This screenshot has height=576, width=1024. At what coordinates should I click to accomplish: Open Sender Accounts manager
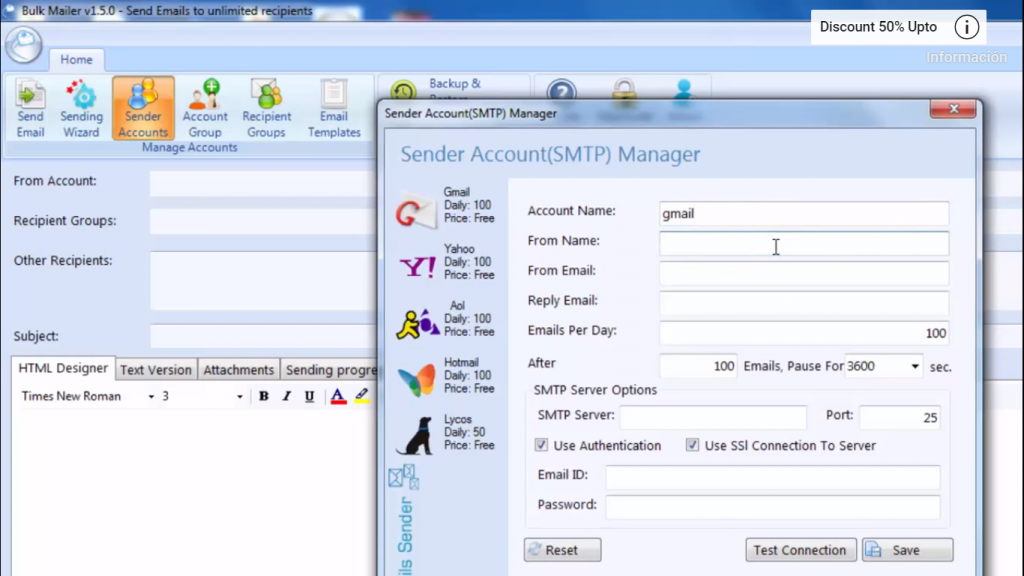coord(143,108)
